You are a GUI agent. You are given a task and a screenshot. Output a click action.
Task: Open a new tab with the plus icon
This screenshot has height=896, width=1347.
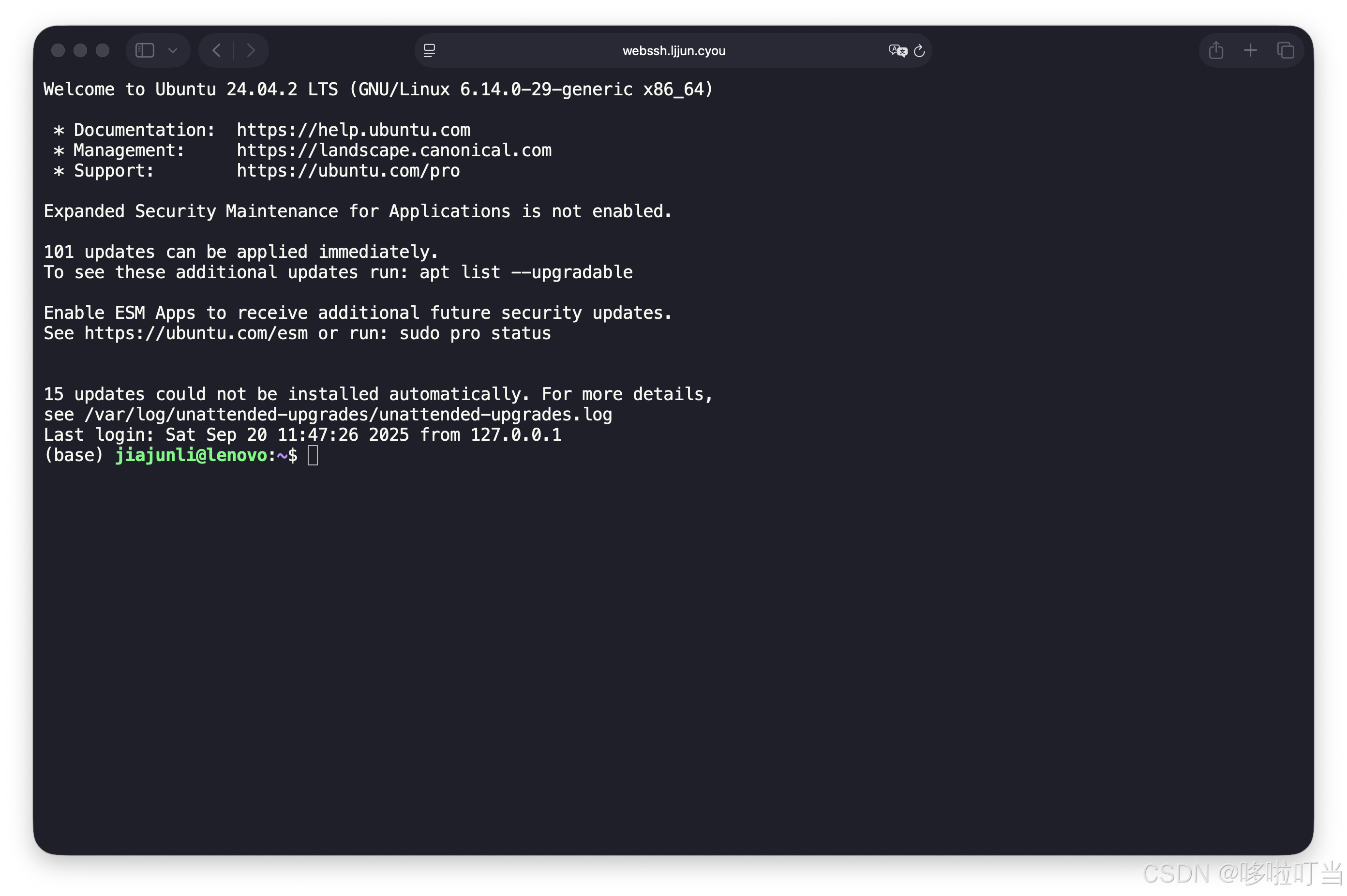click(1250, 50)
